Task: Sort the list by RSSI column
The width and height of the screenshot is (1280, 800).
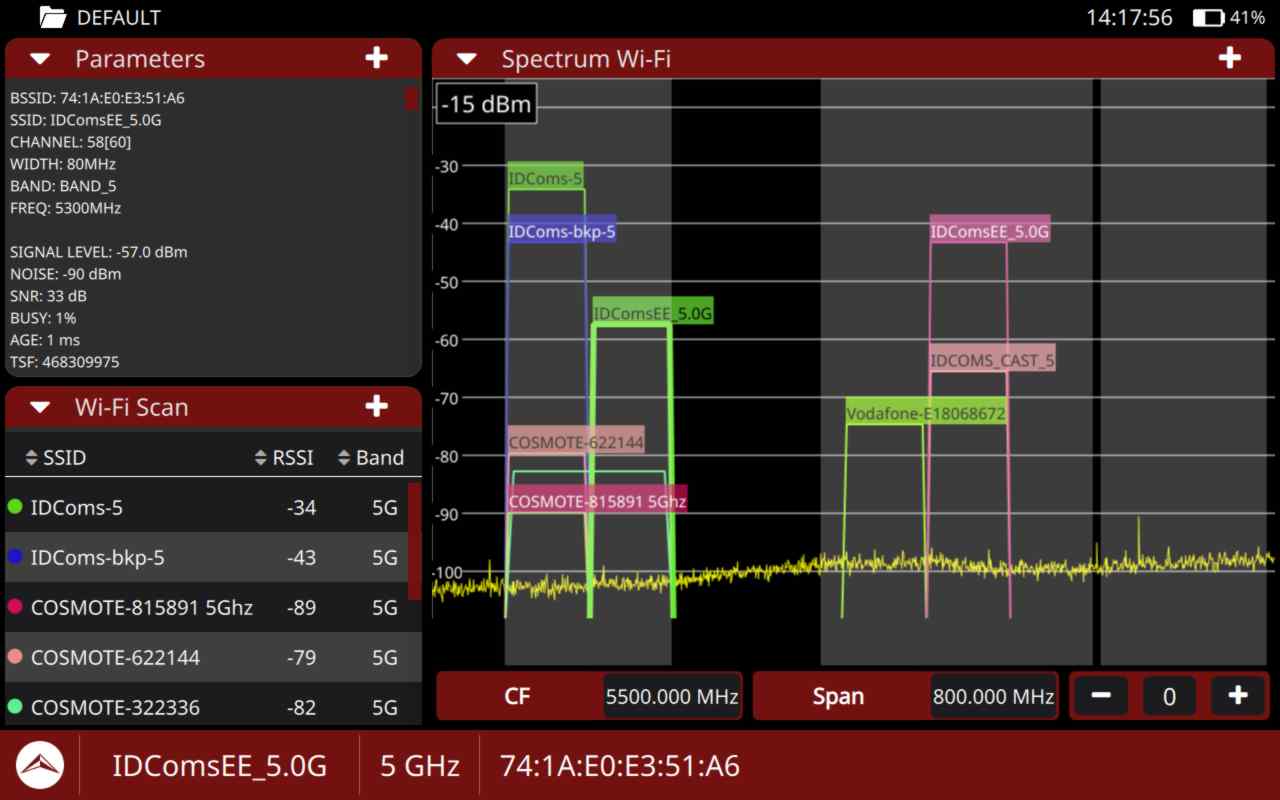Action: [x=284, y=458]
